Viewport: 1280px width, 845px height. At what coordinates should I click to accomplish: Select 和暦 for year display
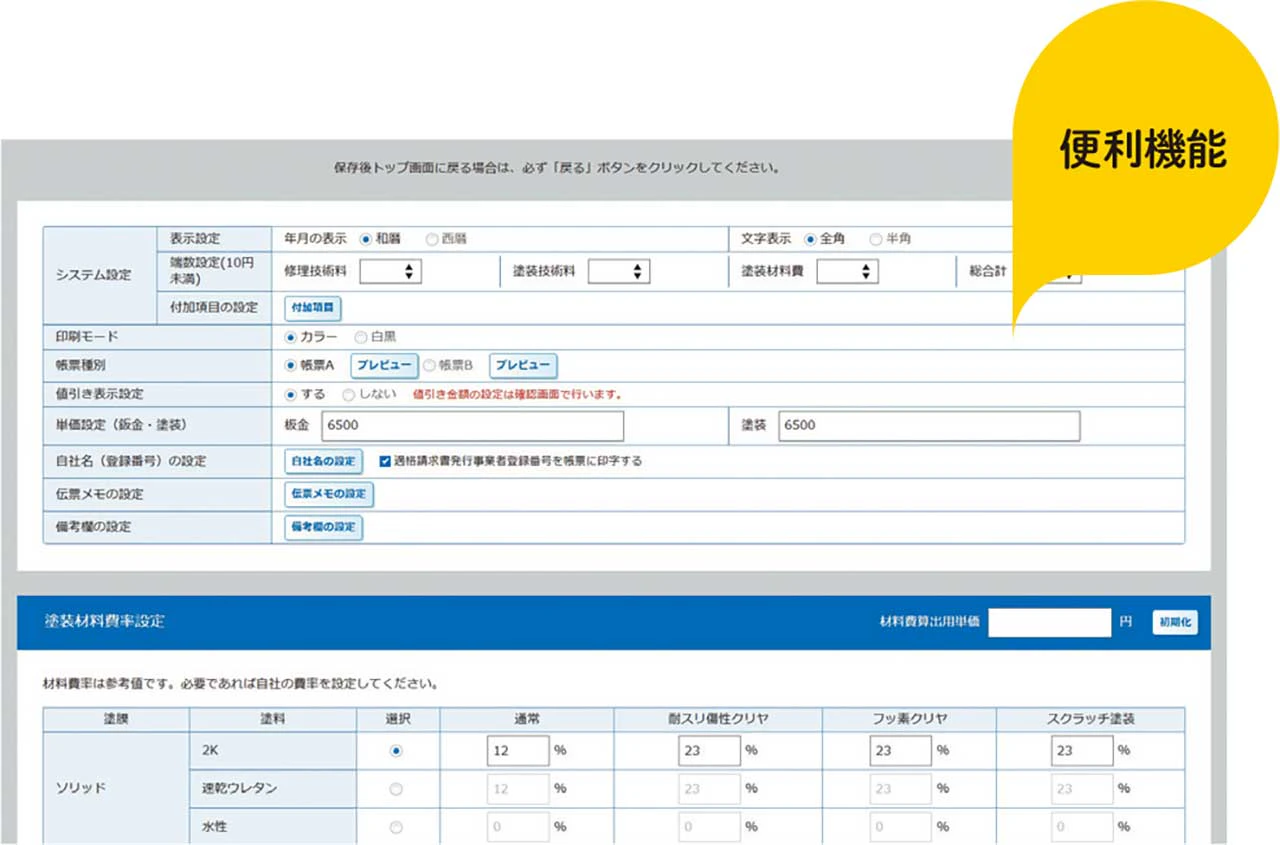(366, 239)
